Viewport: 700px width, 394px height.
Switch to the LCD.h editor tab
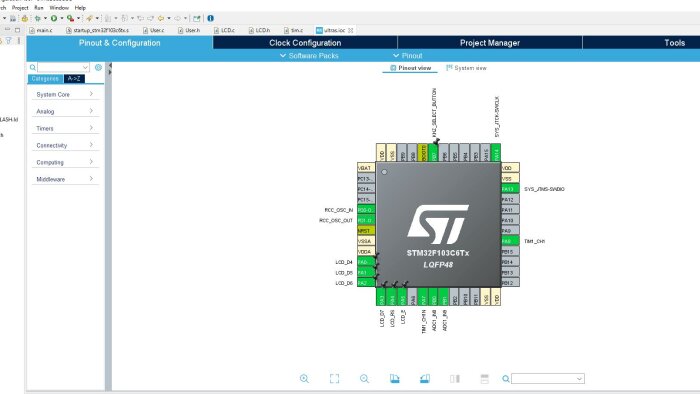tap(259, 30)
